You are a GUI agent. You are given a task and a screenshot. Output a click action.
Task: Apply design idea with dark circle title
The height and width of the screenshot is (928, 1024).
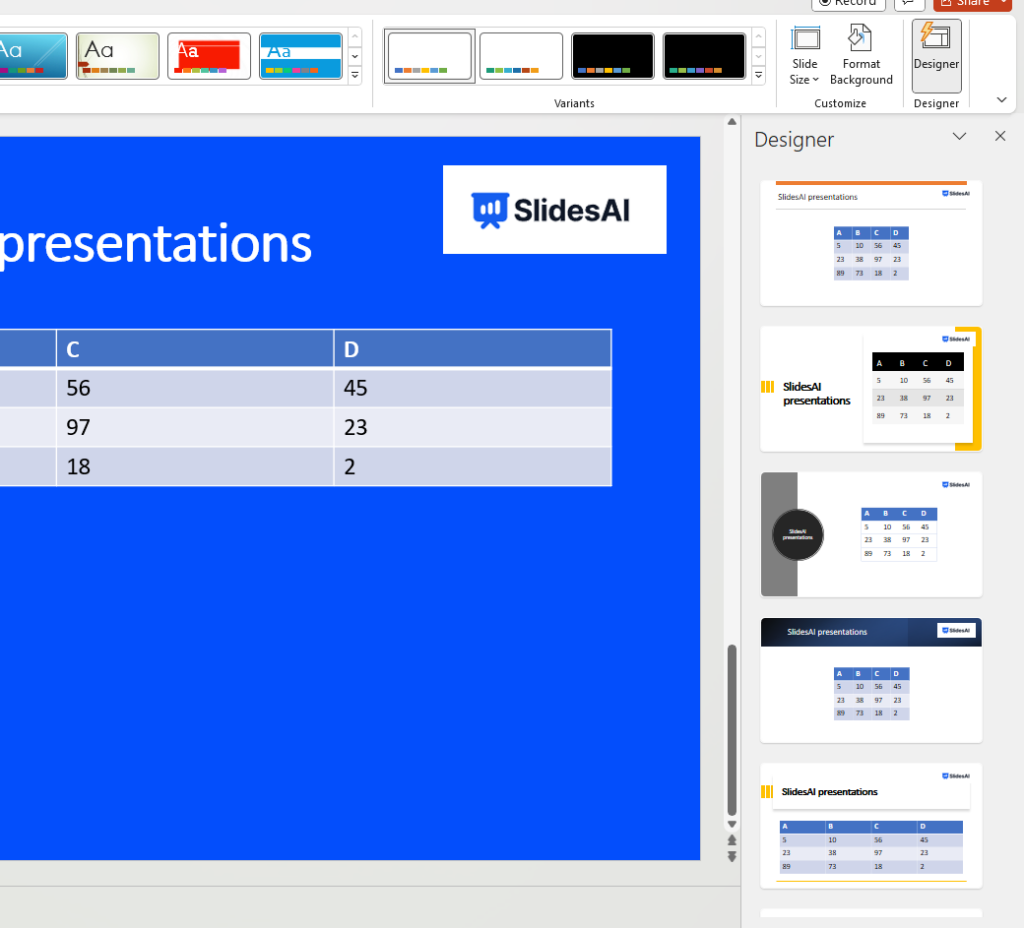[871, 534]
